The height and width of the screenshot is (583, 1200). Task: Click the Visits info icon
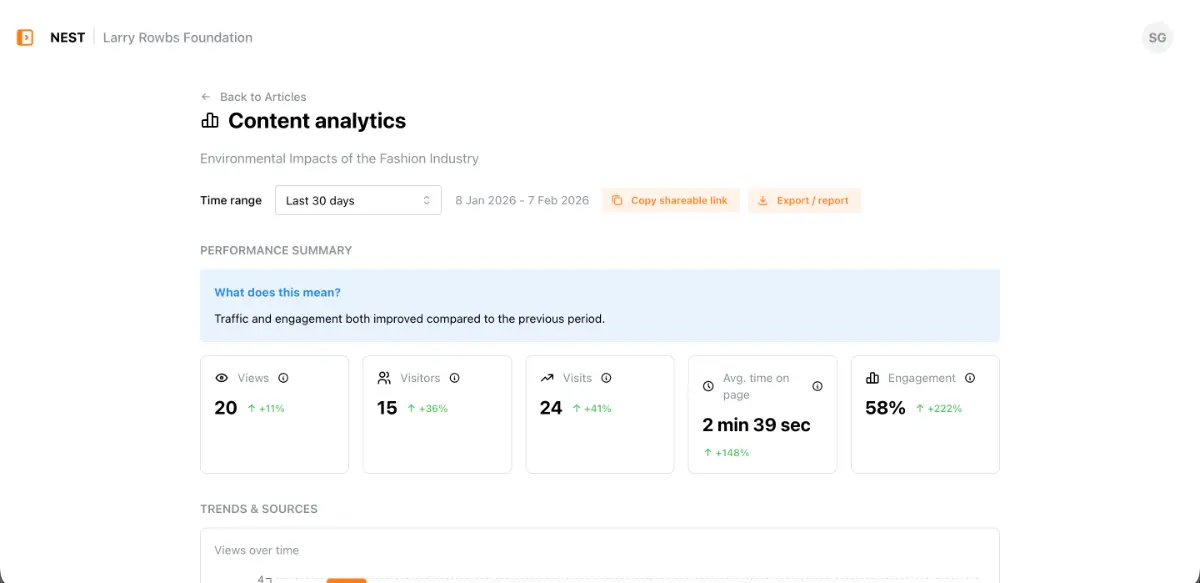coord(606,378)
